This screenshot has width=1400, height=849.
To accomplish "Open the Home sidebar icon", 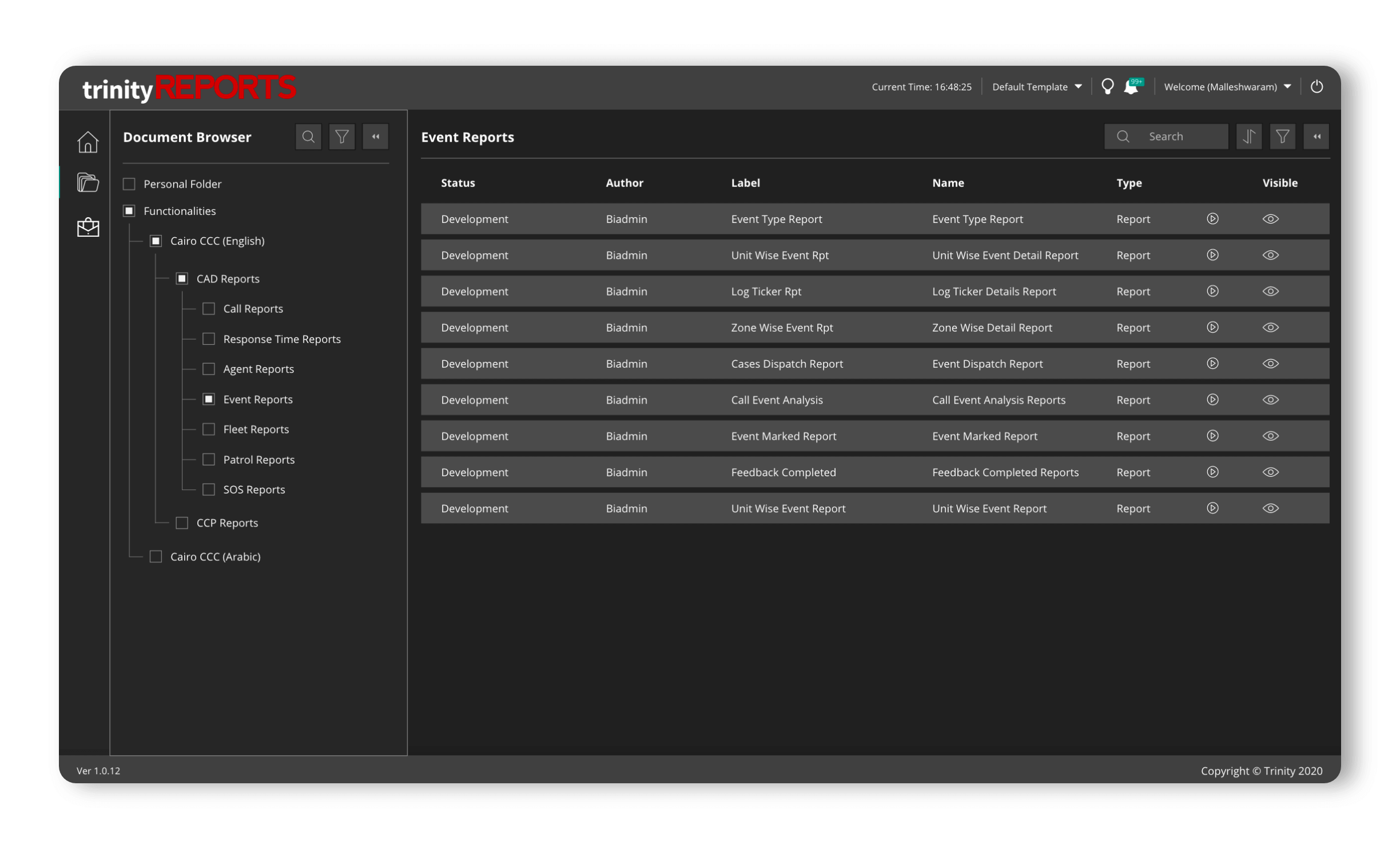I will click(88, 141).
